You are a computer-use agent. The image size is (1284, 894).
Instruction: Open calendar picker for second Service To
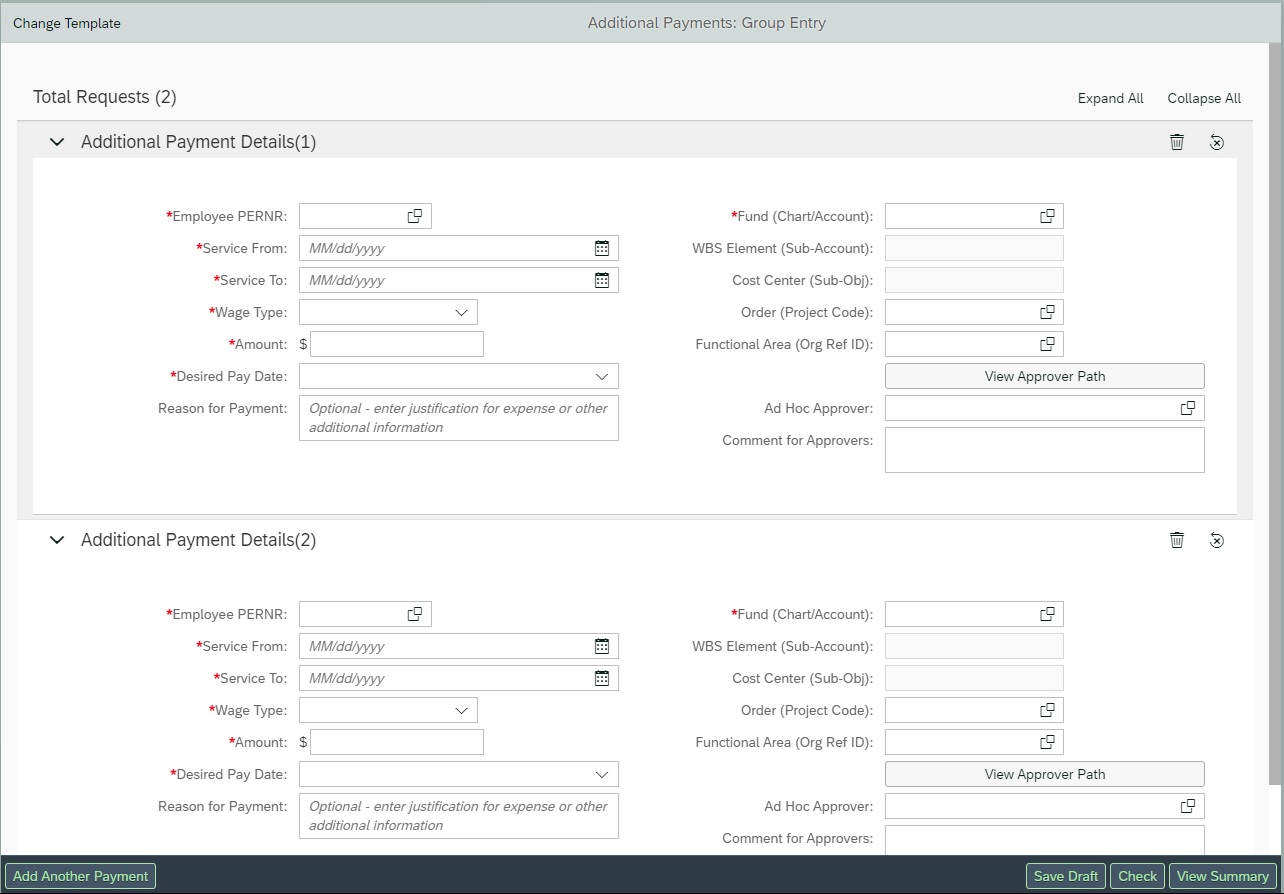click(602, 678)
